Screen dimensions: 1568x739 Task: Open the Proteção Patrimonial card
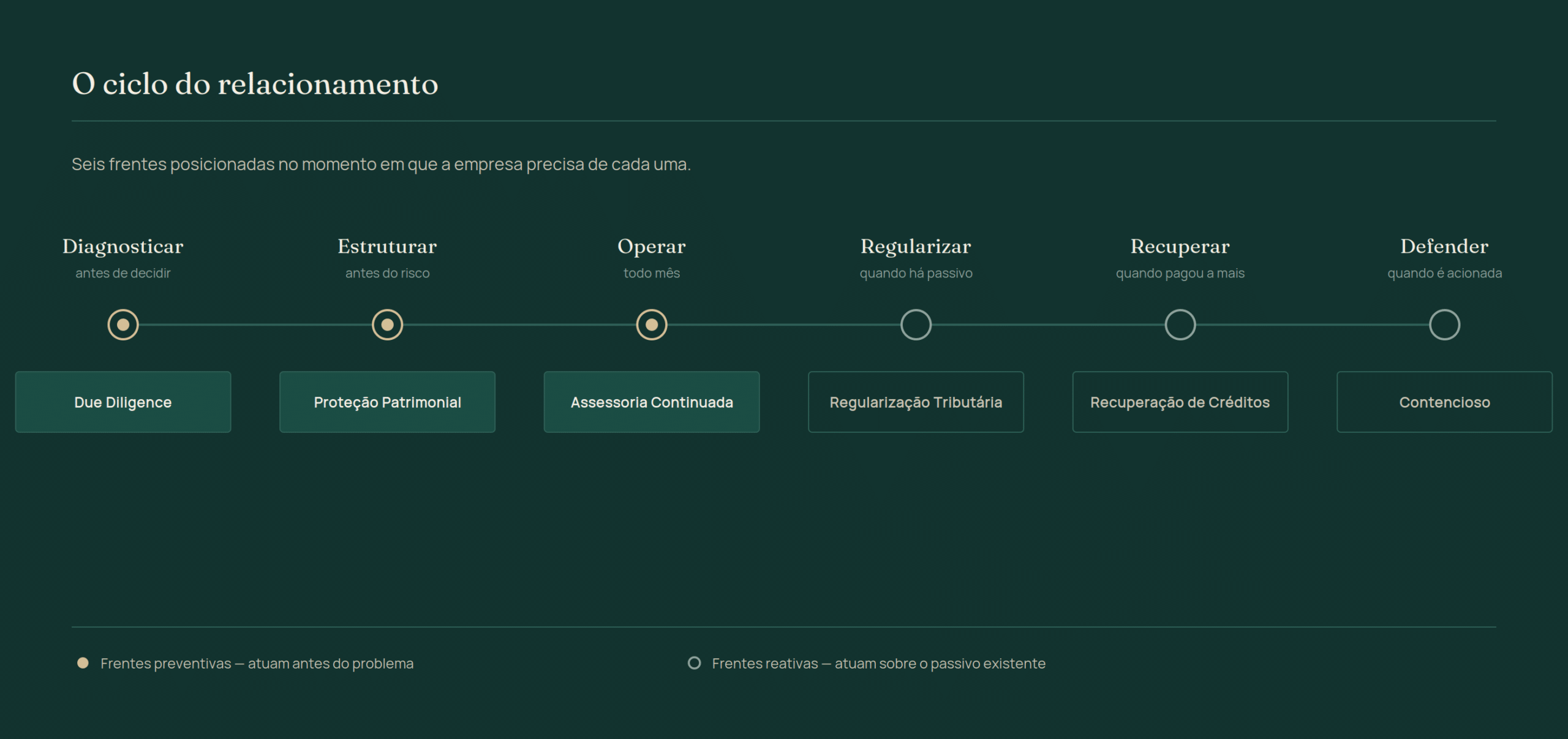(388, 402)
